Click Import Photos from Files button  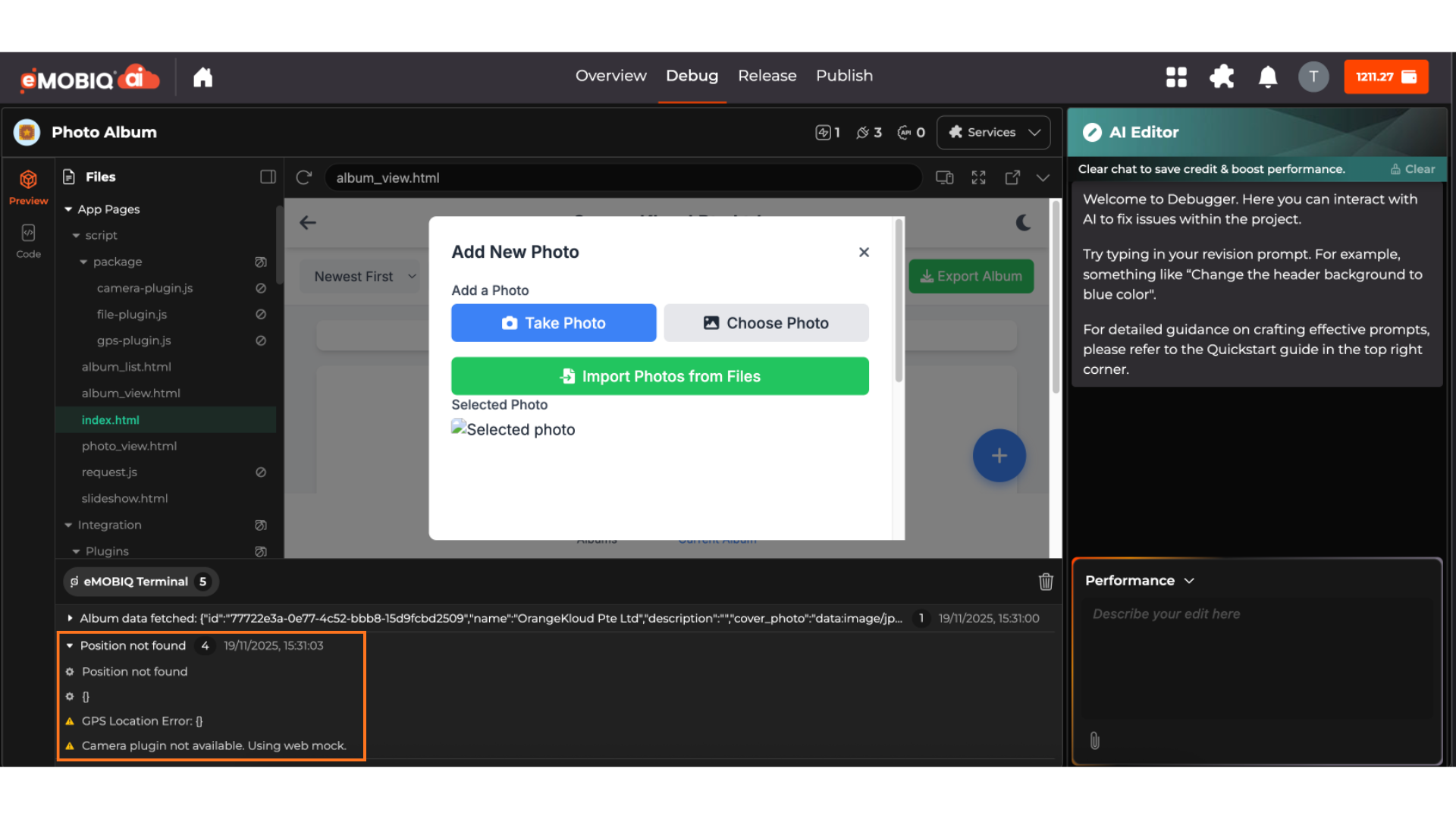pos(660,376)
